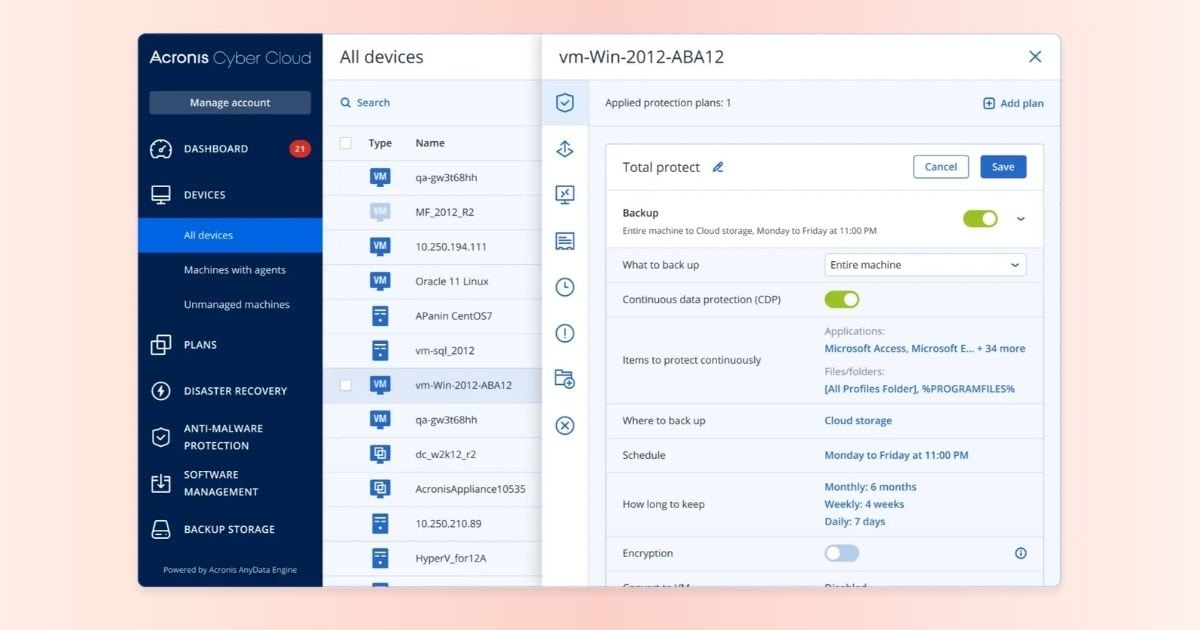Viewport: 1200px width, 630px height.
Task: Click the activities clock icon
Action: (x=565, y=287)
